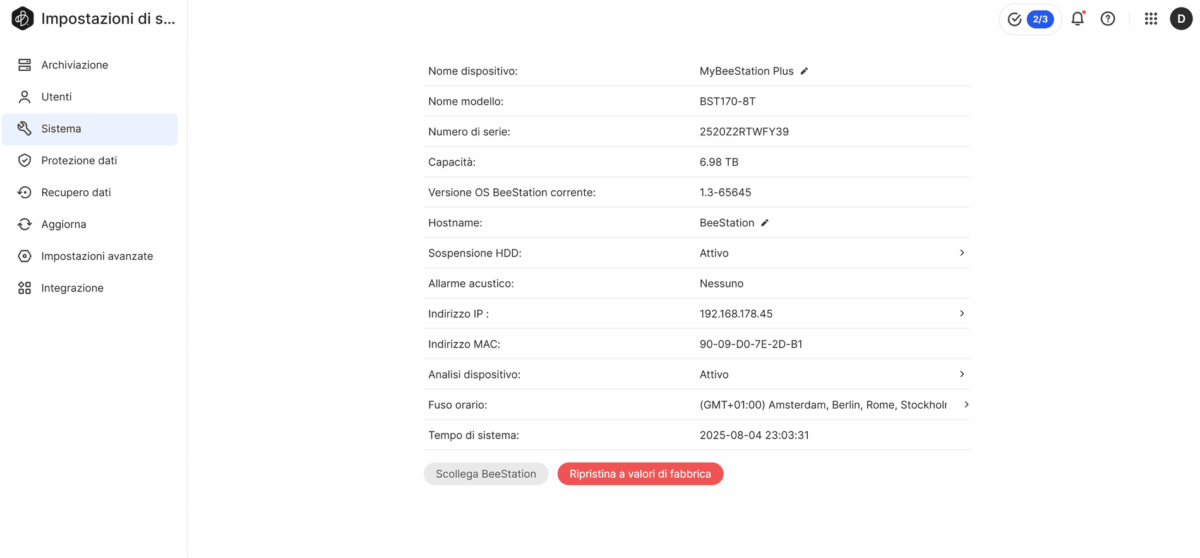The image size is (1200, 558).
Task: Expand the Analisi dispositivo chevron
Action: [x=962, y=374]
